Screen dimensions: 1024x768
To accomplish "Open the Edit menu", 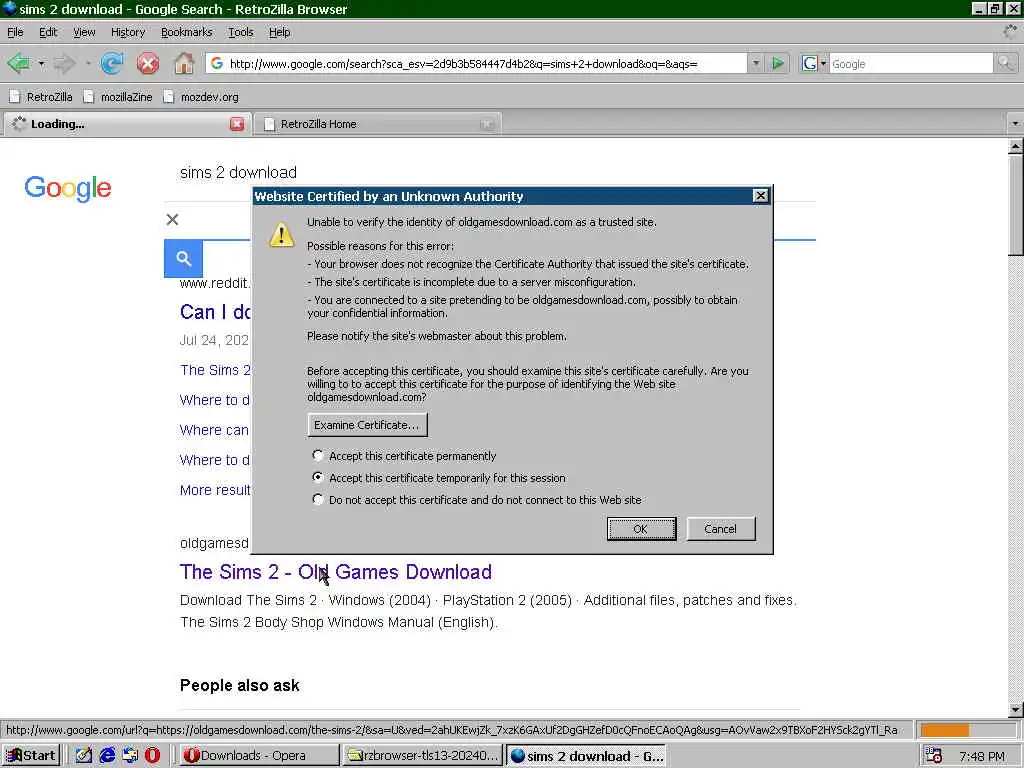I will point(48,32).
